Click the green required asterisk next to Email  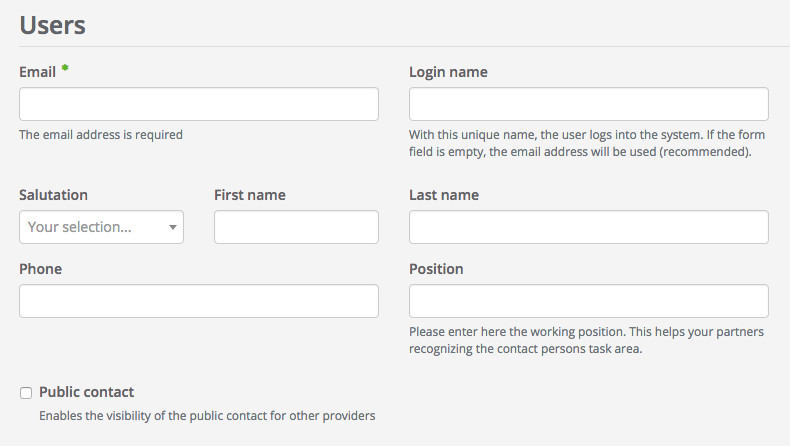[x=65, y=68]
